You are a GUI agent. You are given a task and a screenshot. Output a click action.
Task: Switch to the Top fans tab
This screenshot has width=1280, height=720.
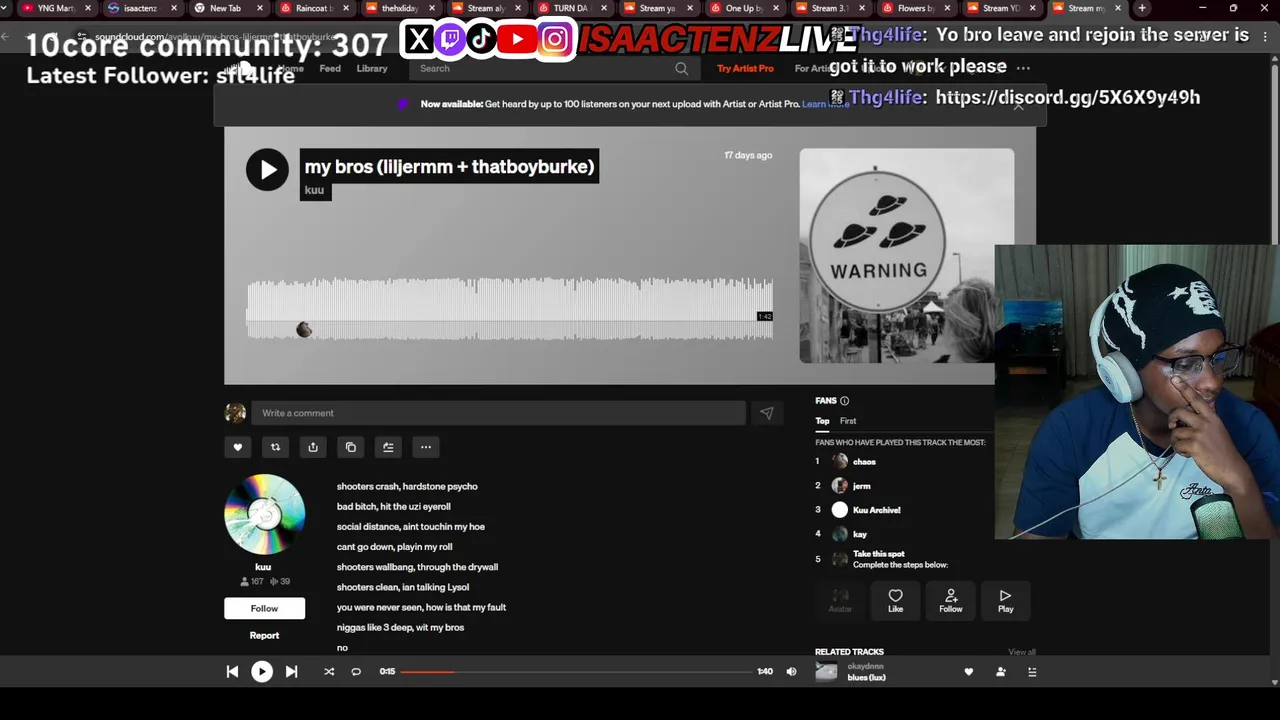click(x=822, y=421)
